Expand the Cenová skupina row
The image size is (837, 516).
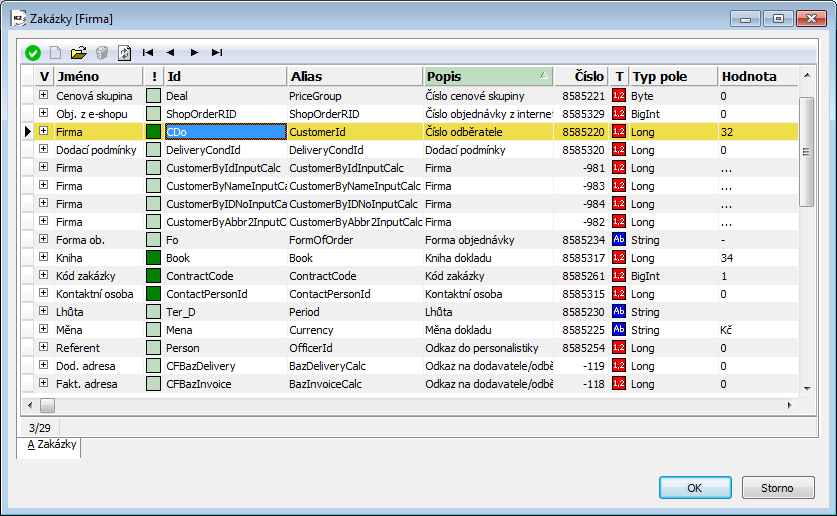pos(43,95)
